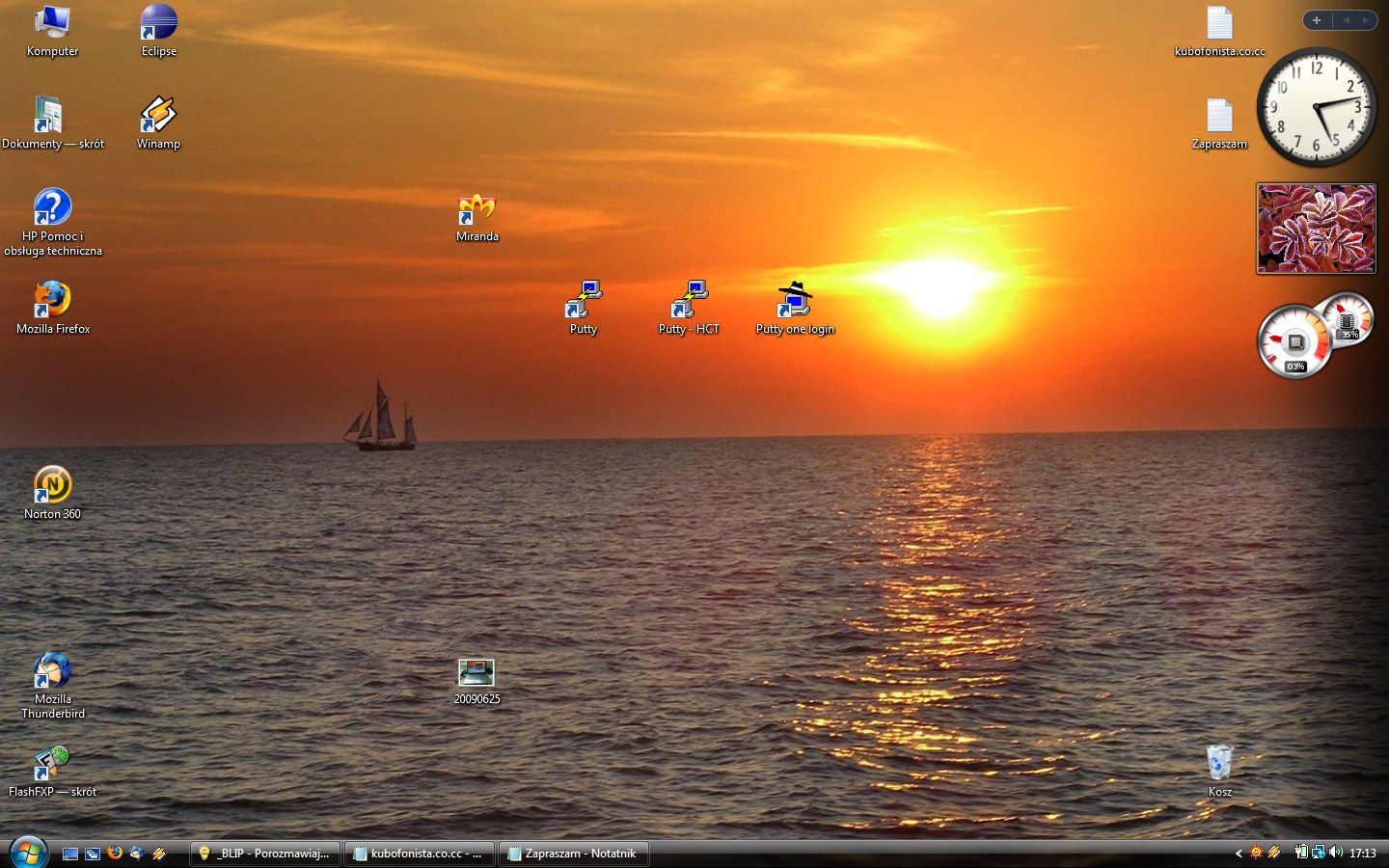Select the Mozilla Firefox desktop icon
The width and height of the screenshot is (1389, 868).
pyautogui.click(x=53, y=309)
